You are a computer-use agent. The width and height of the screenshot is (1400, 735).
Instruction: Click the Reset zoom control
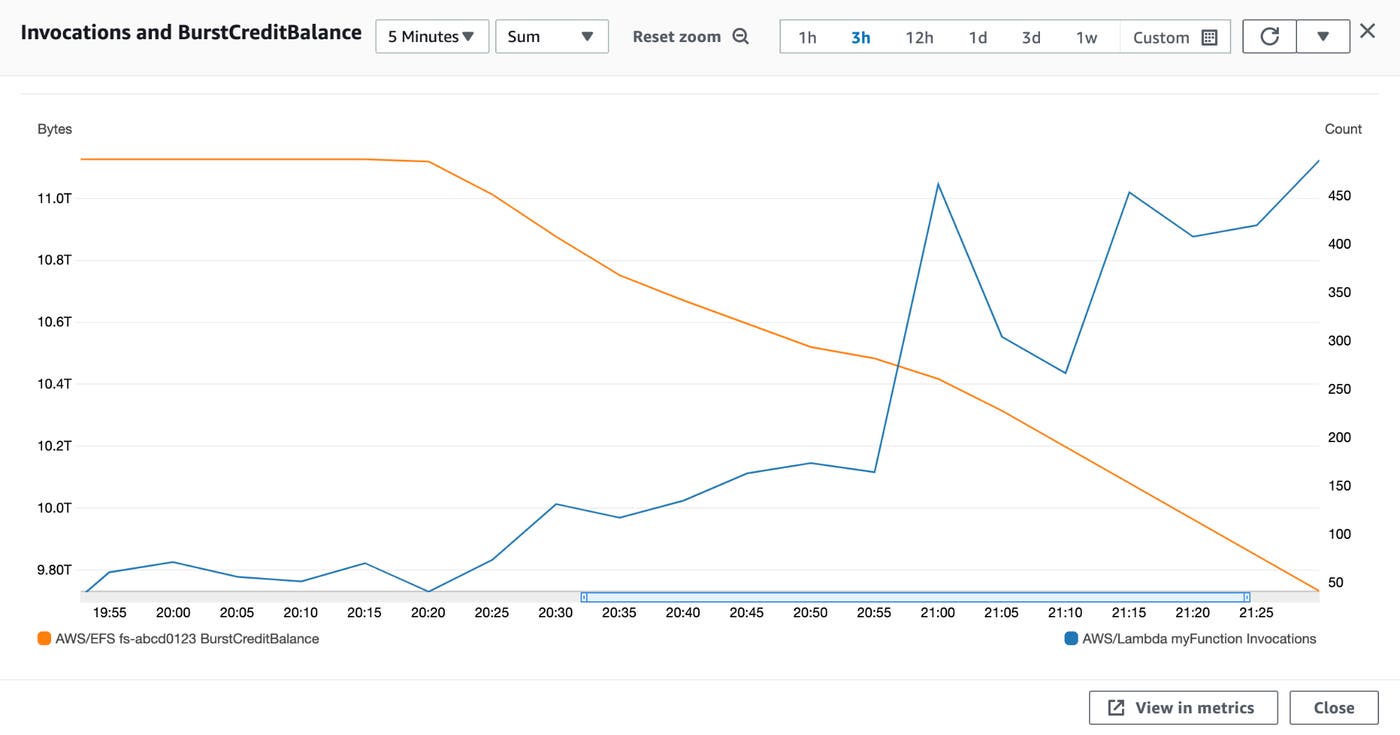click(676, 36)
